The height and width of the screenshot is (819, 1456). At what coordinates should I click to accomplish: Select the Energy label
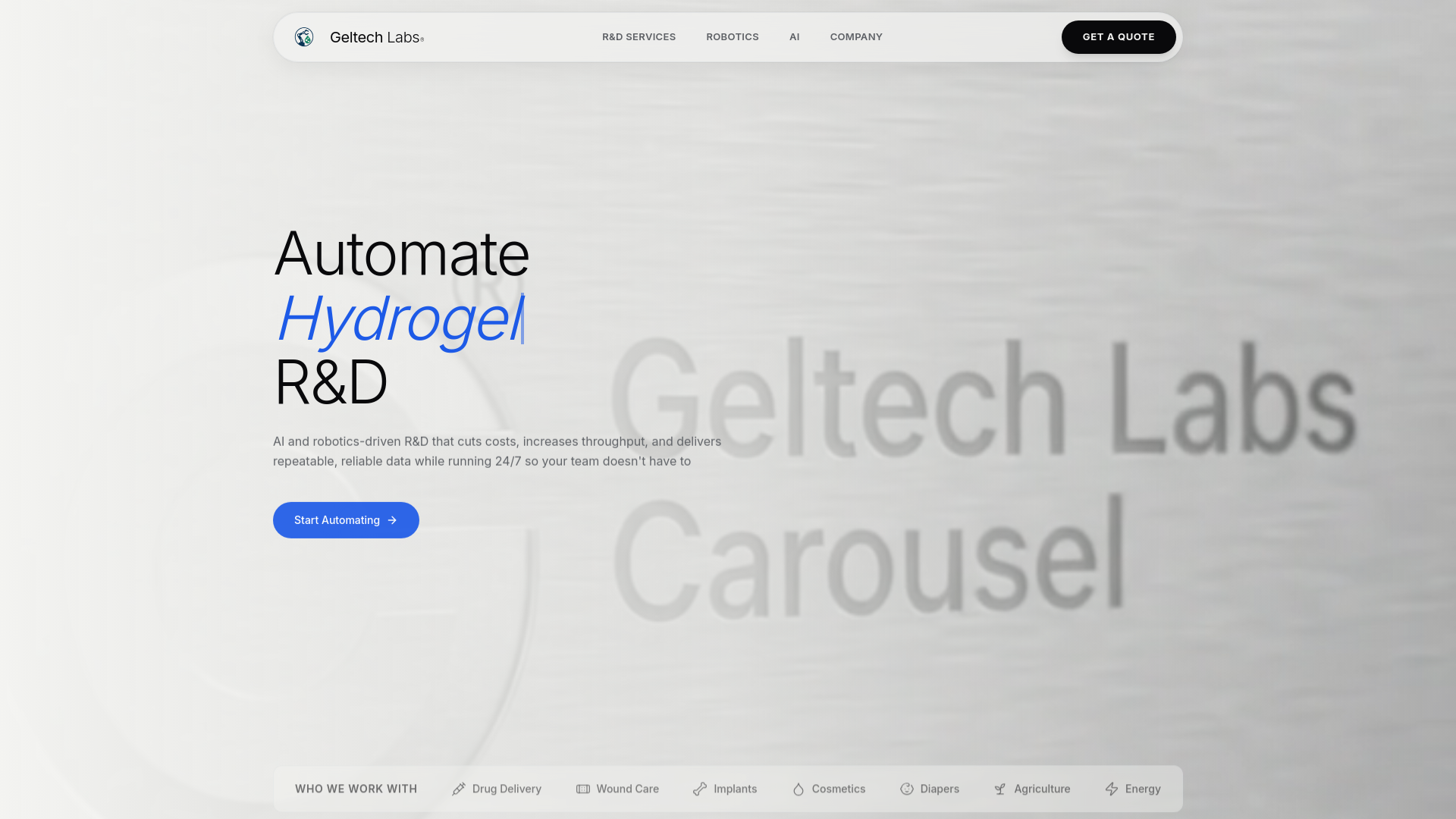click(x=1143, y=789)
